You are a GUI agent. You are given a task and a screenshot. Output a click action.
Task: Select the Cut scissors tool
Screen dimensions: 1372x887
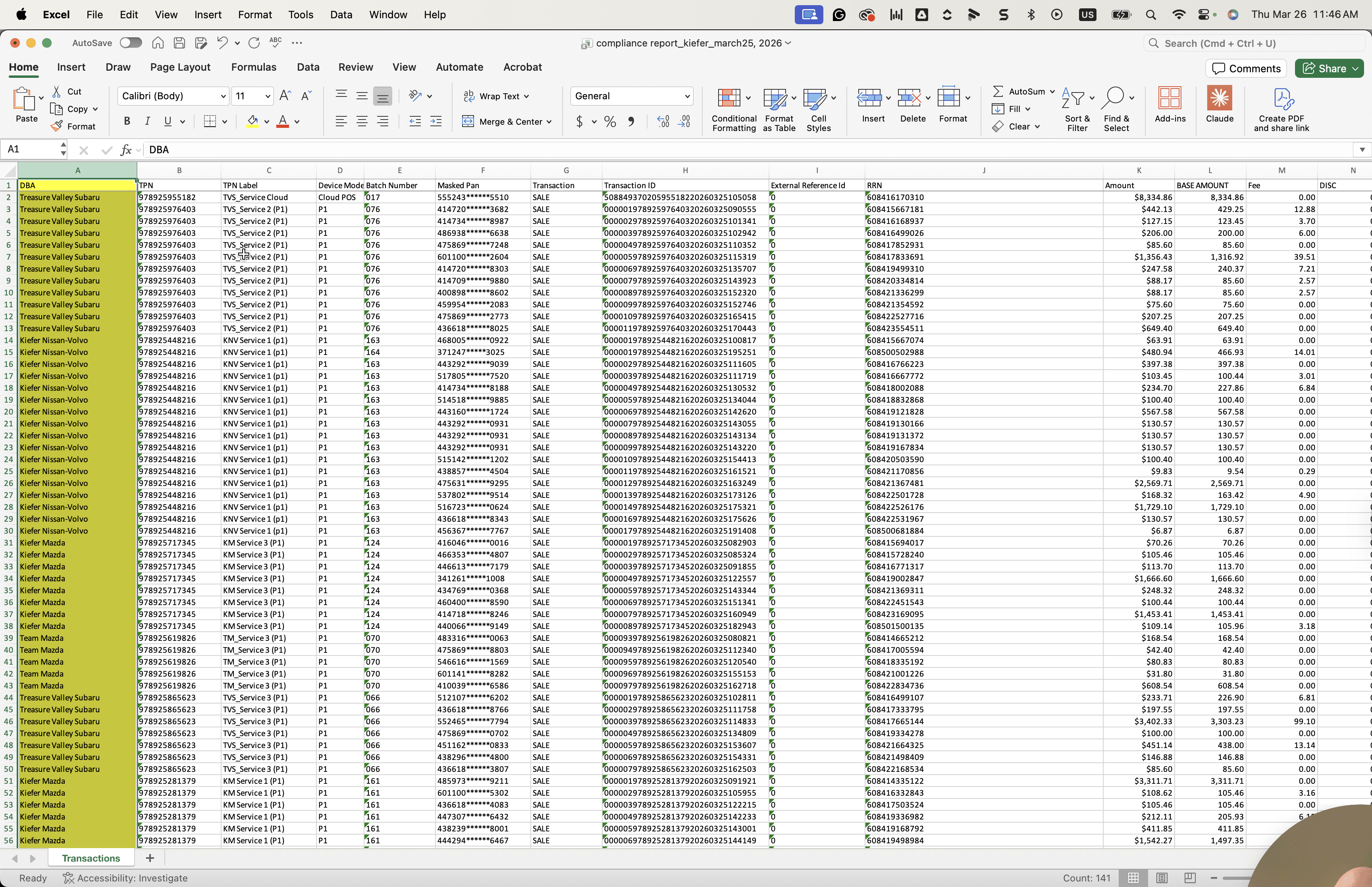tap(56, 91)
